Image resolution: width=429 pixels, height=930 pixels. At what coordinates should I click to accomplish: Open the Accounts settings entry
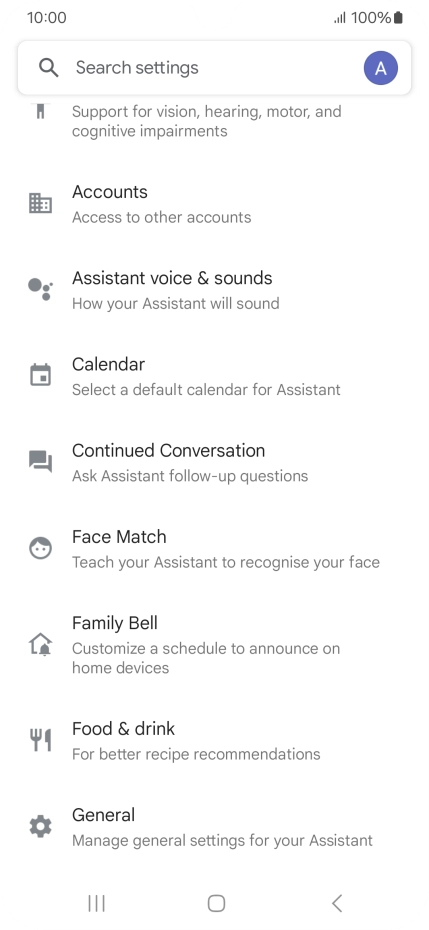tap(214, 203)
